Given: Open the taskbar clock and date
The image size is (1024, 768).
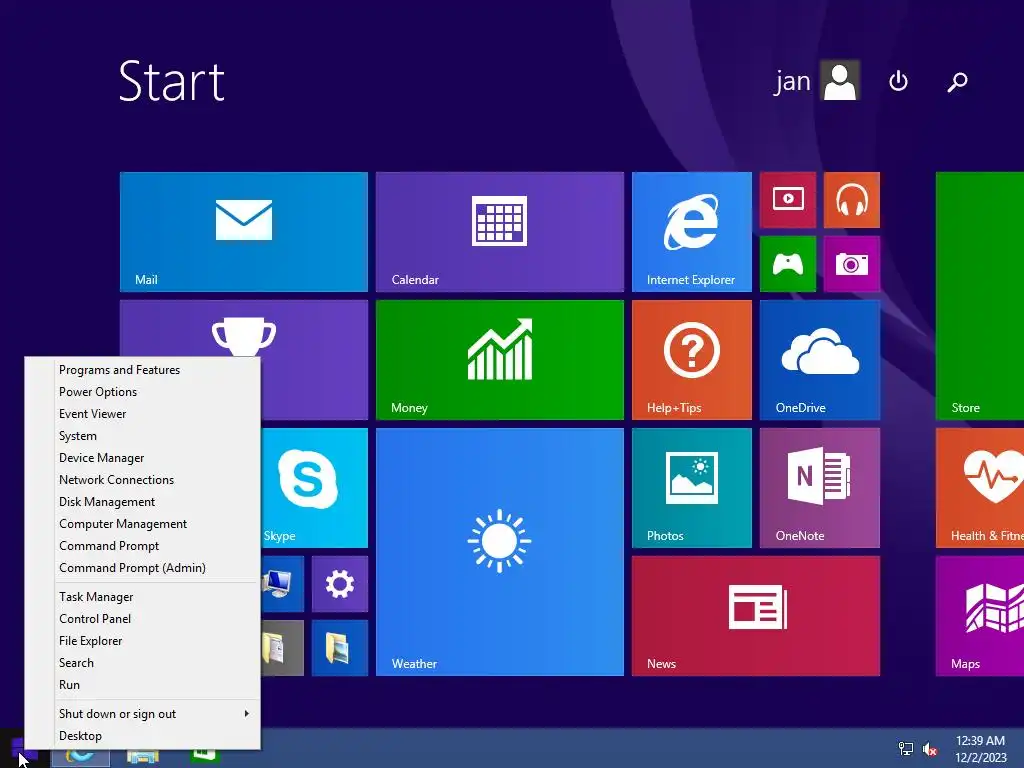Looking at the screenshot, I should tap(981, 749).
